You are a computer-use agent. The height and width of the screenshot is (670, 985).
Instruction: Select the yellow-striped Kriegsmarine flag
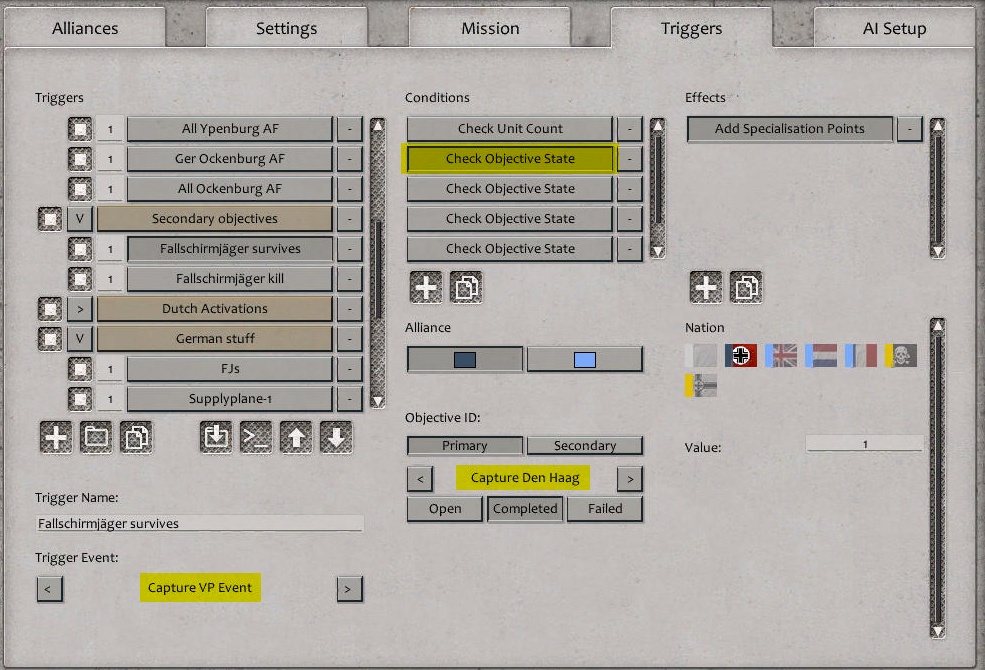pos(700,386)
